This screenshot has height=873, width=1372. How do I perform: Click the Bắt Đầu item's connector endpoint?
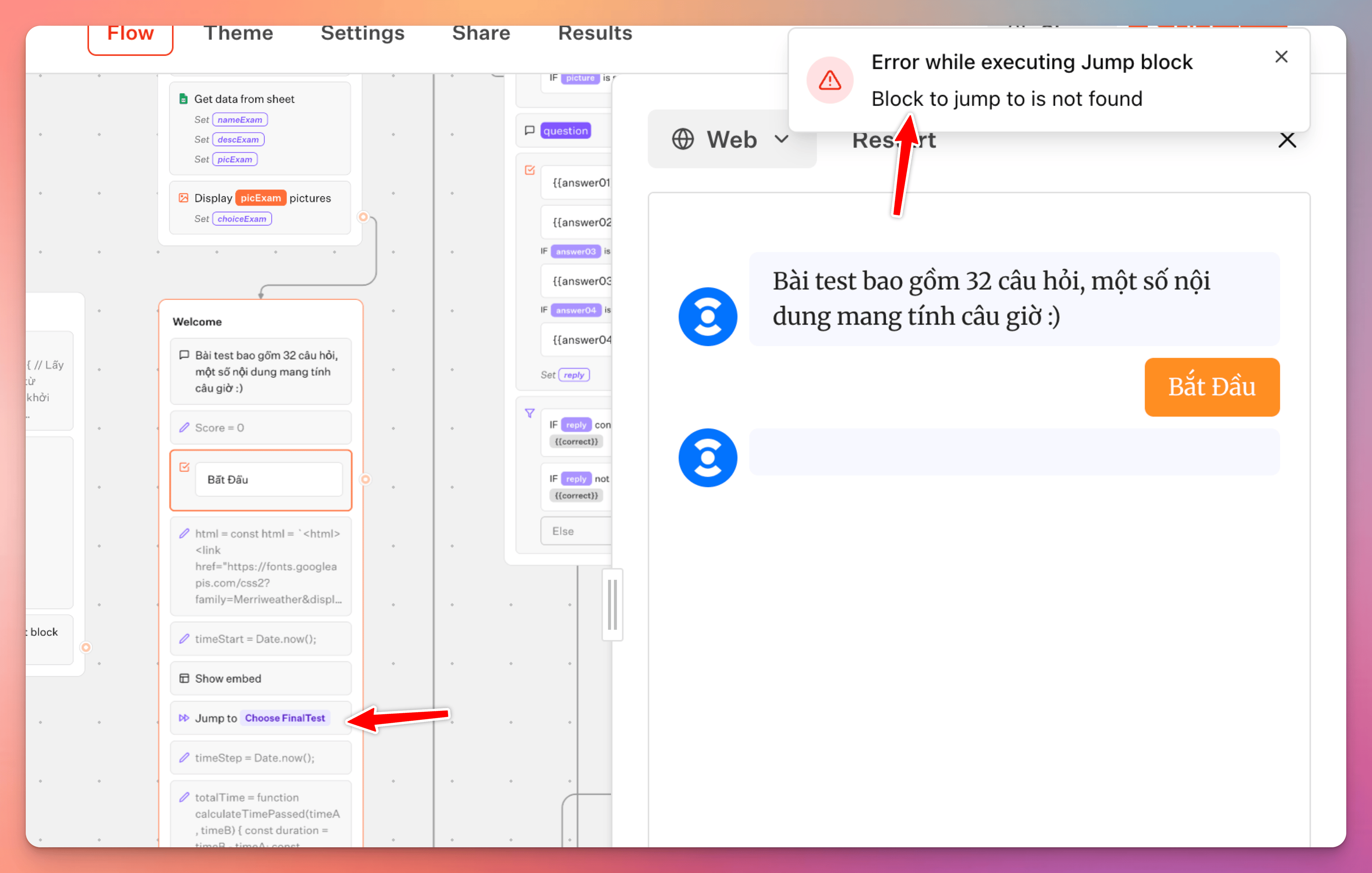pyautogui.click(x=366, y=479)
